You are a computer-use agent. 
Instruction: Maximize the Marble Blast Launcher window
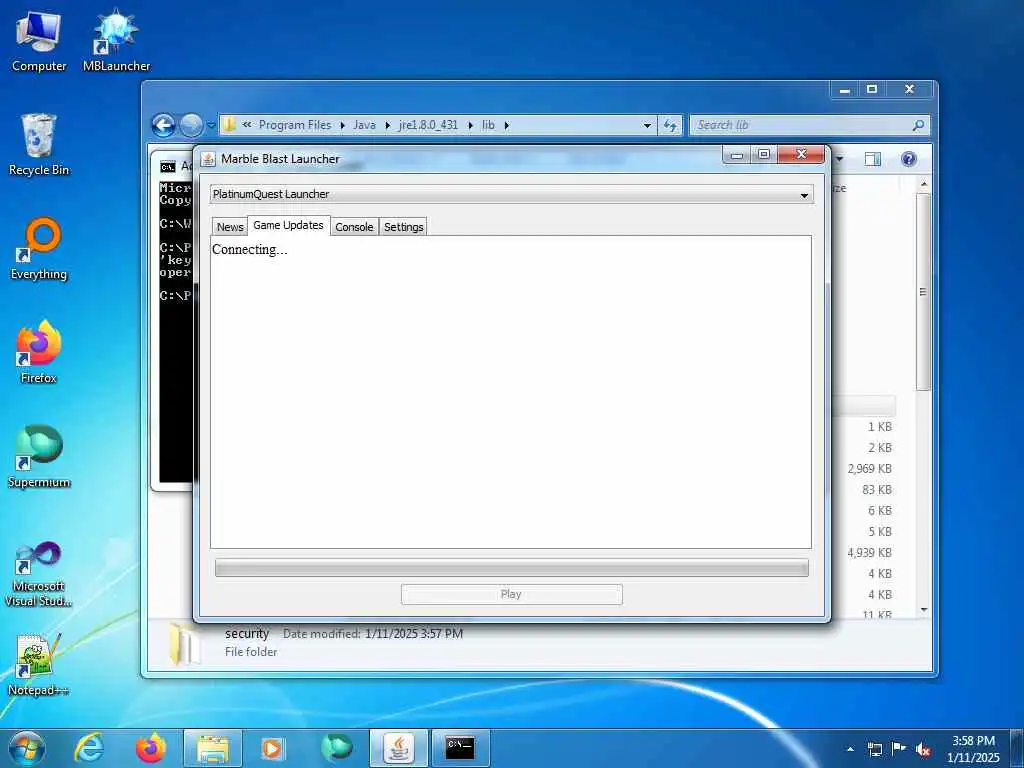pyautogui.click(x=763, y=155)
